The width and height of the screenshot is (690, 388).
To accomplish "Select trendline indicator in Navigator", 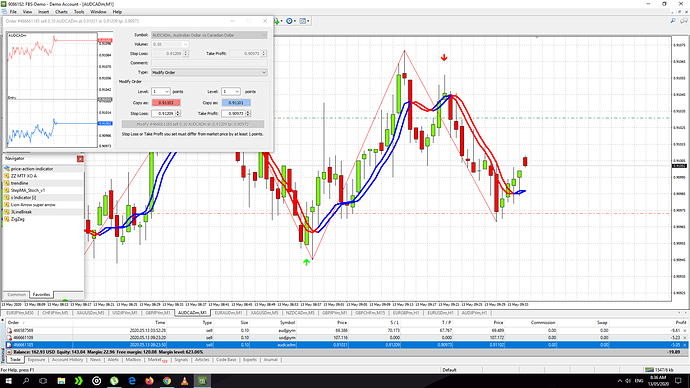I will [x=19, y=183].
